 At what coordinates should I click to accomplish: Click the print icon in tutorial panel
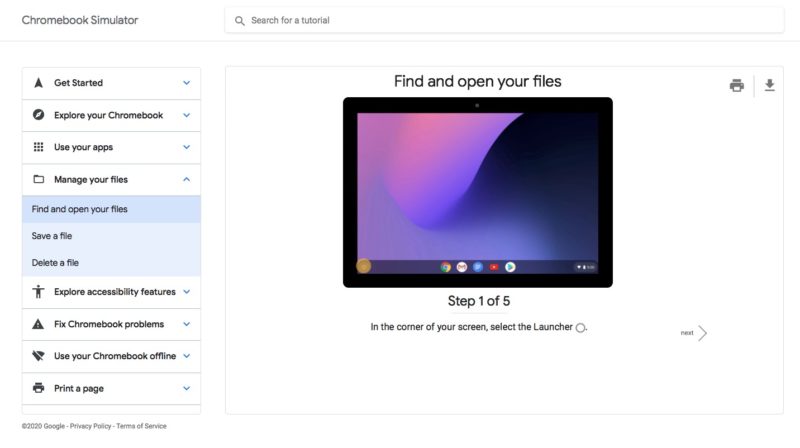pyautogui.click(x=736, y=86)
